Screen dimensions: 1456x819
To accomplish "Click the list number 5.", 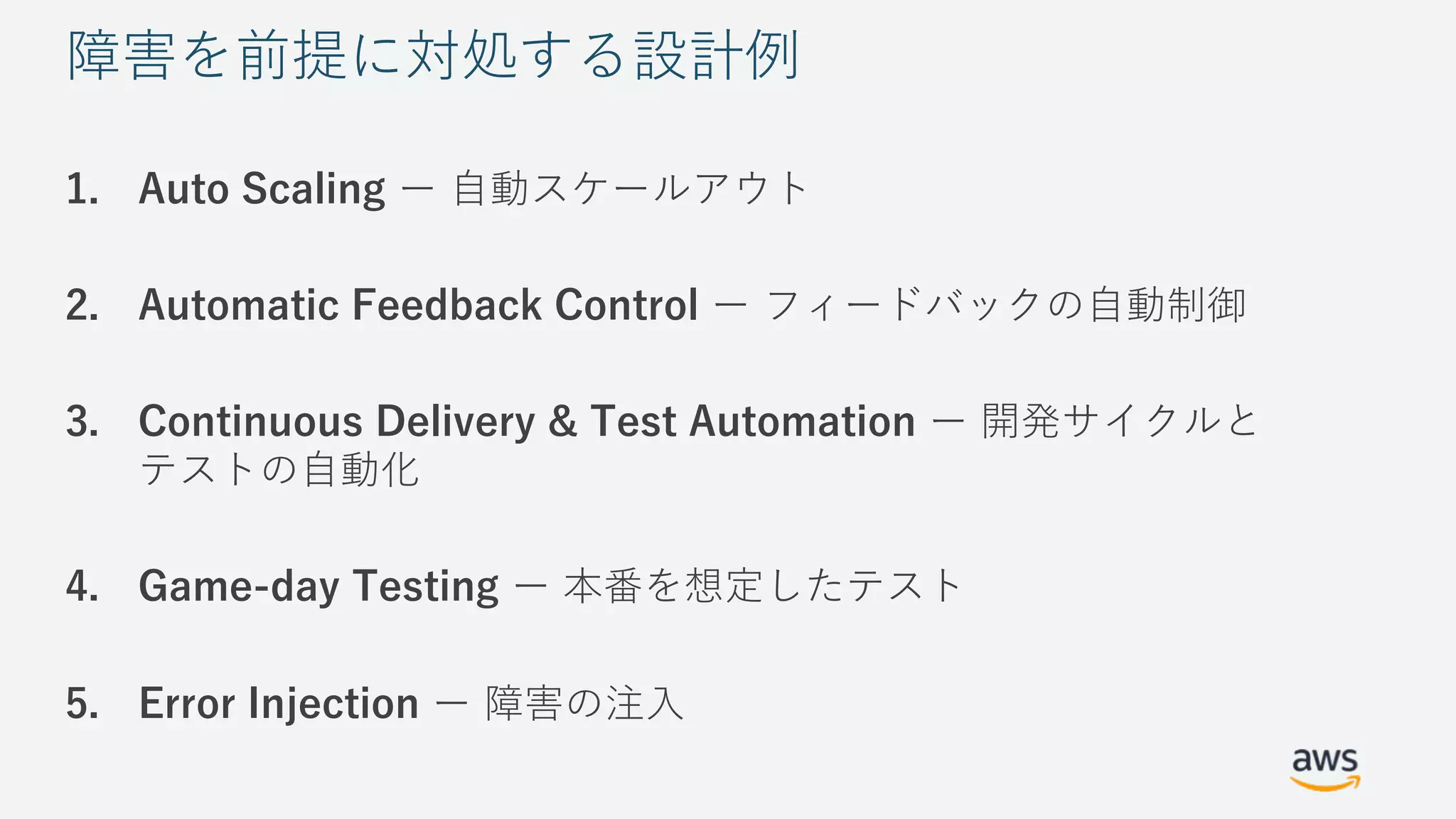I will click(82, 703).
